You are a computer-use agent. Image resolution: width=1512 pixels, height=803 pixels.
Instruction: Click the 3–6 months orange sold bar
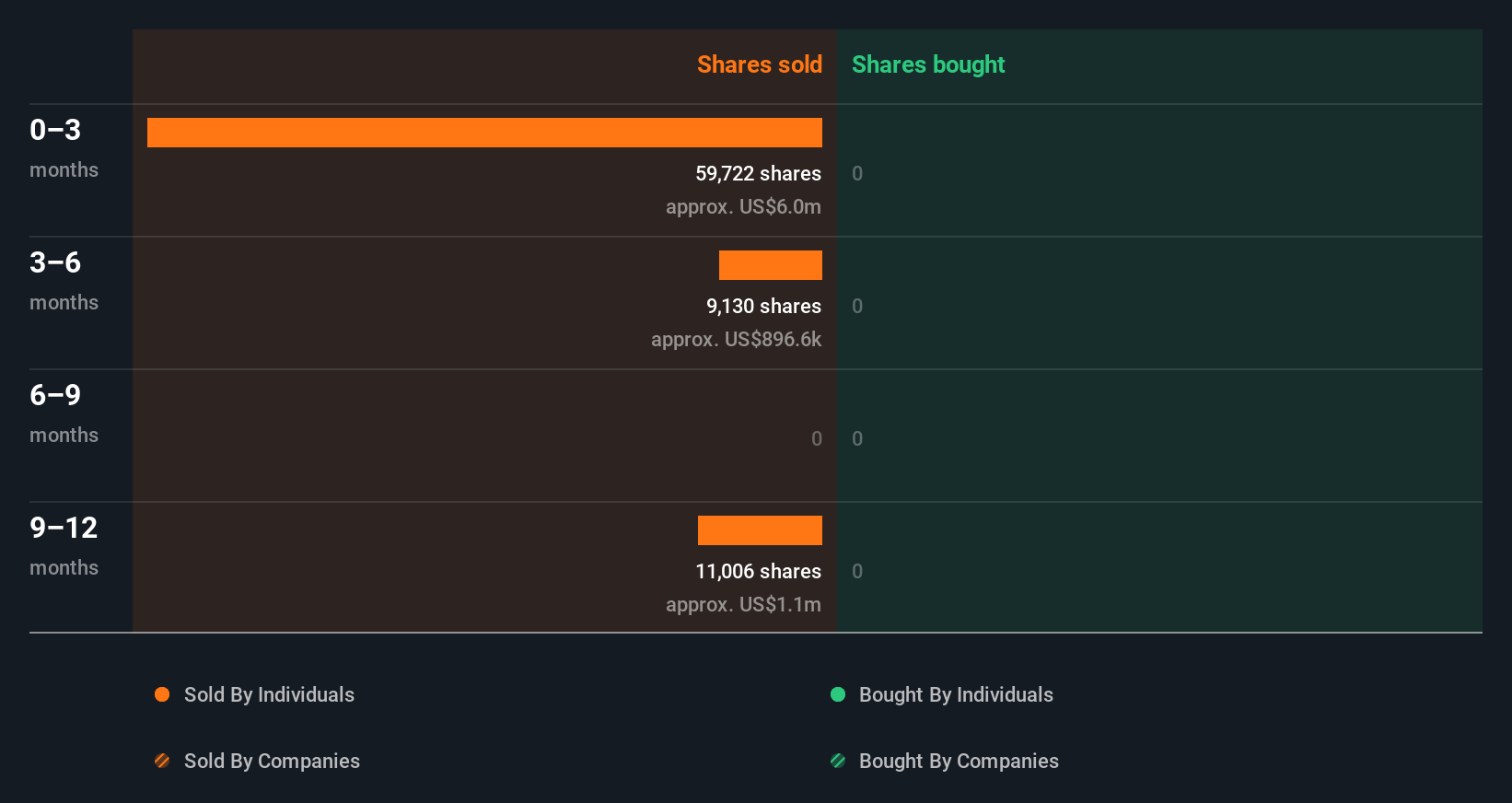(x=771, y=265)
